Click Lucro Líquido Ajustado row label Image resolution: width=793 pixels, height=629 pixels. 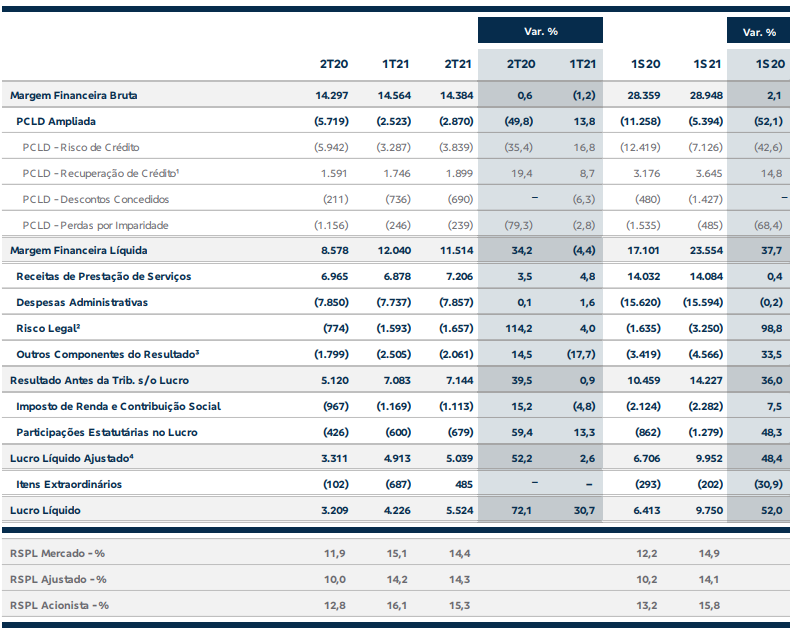pos(72,458)
